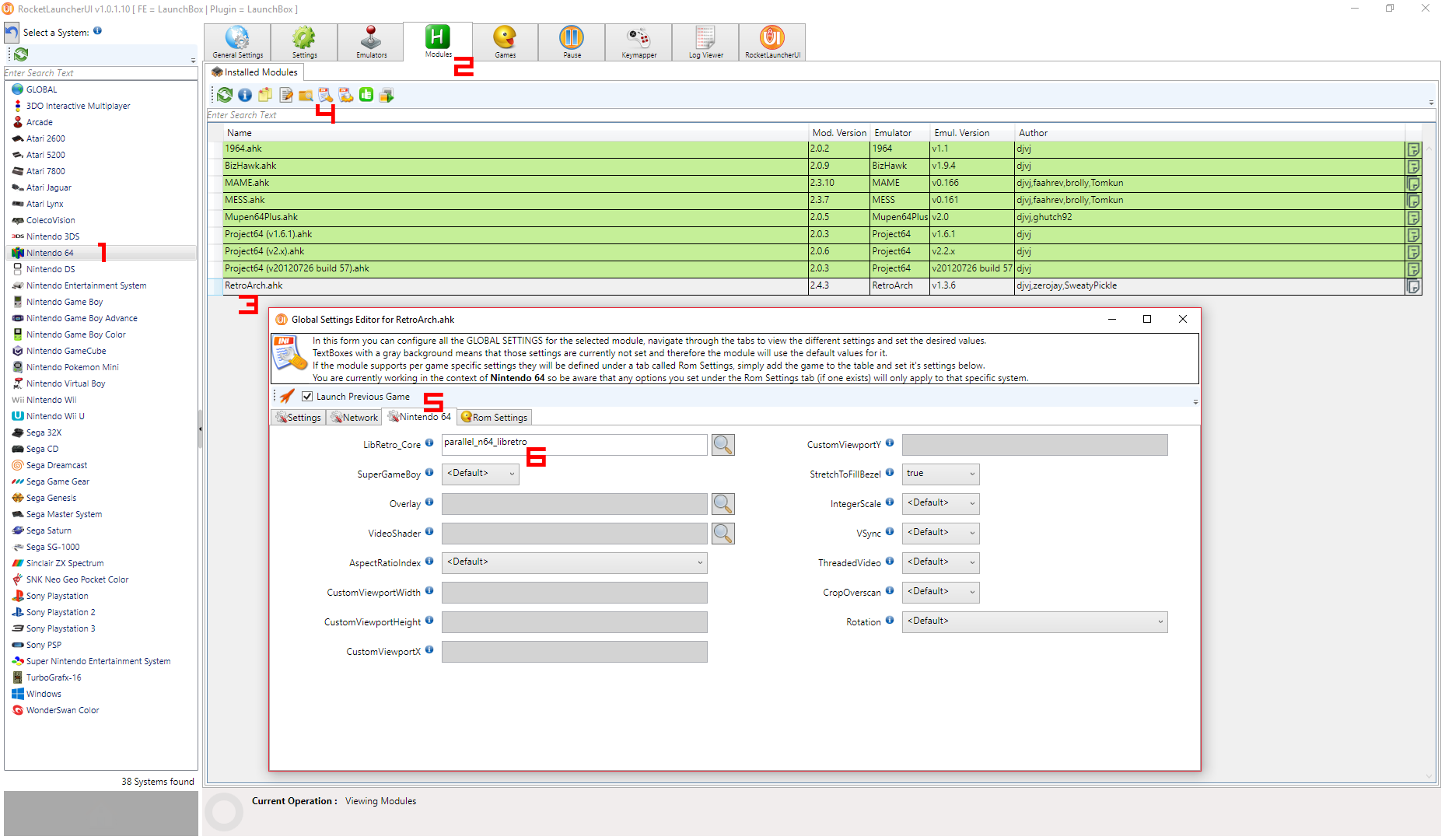
Task: Open the Rotation dropdown
Action: coord(1034,621)
